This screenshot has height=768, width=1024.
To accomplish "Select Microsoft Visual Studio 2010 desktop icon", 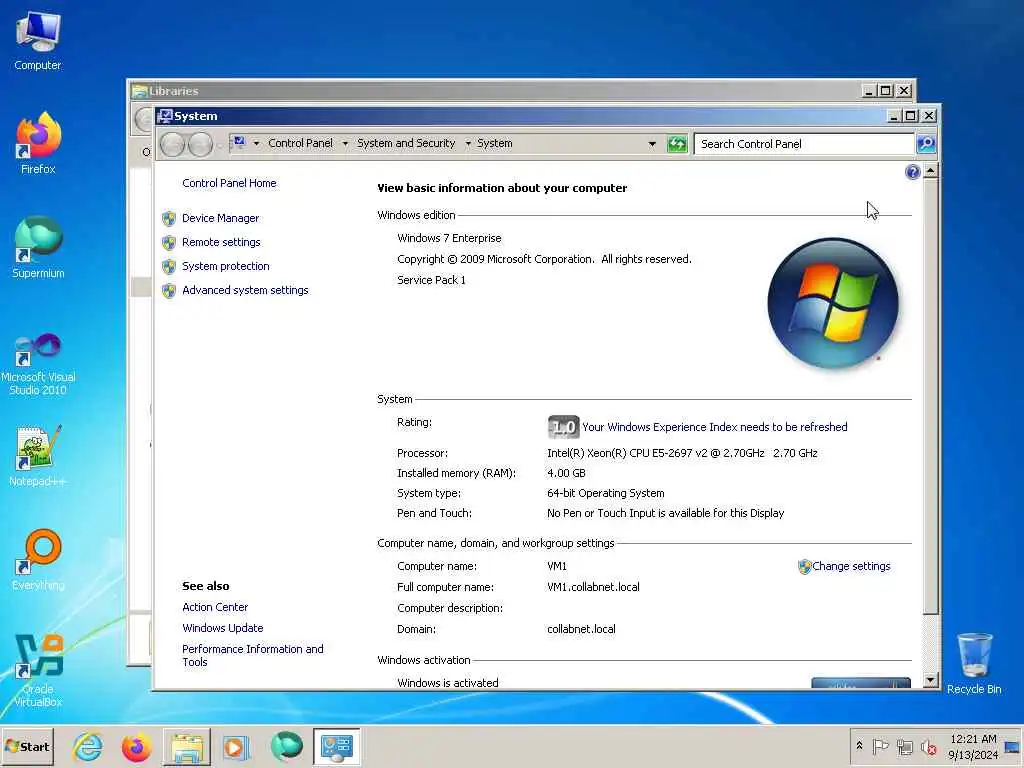I will 38,363.
